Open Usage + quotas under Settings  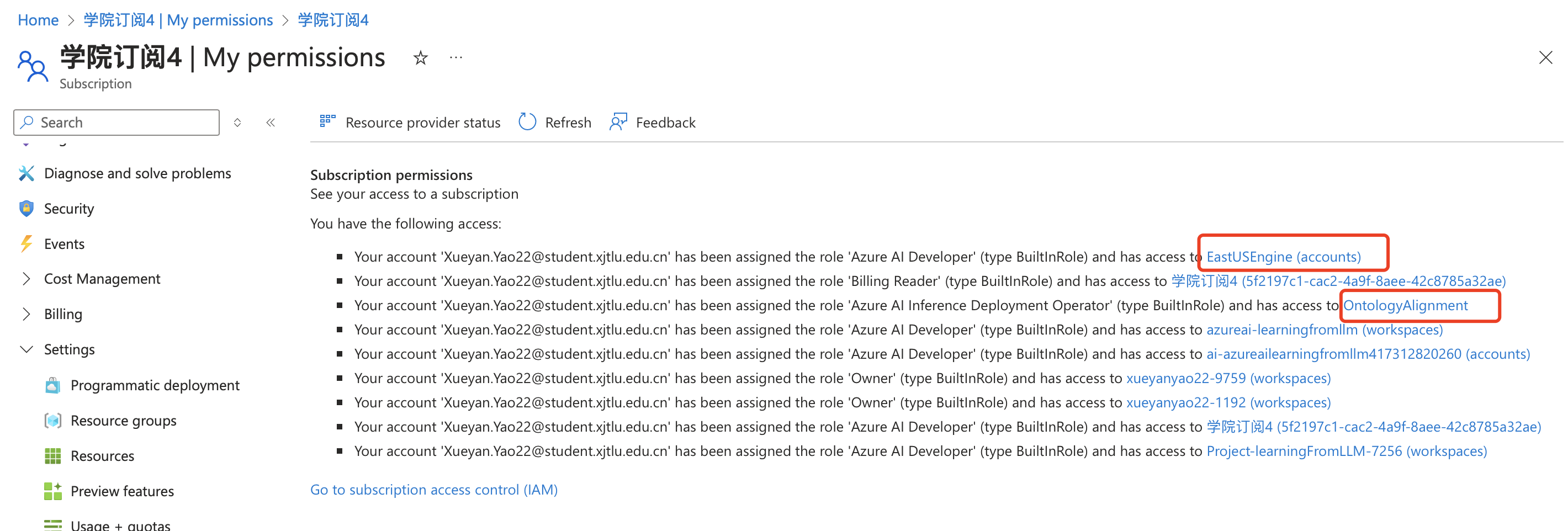click(x=120, y=525)
